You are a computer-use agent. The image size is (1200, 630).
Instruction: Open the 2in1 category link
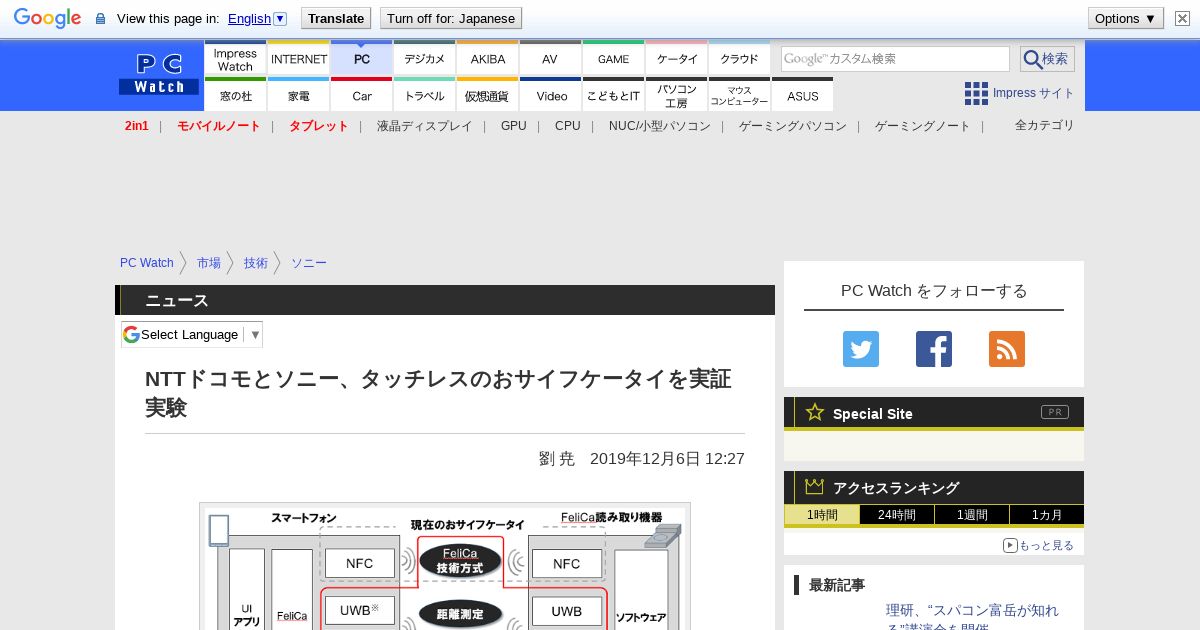(x=137, y=126)
